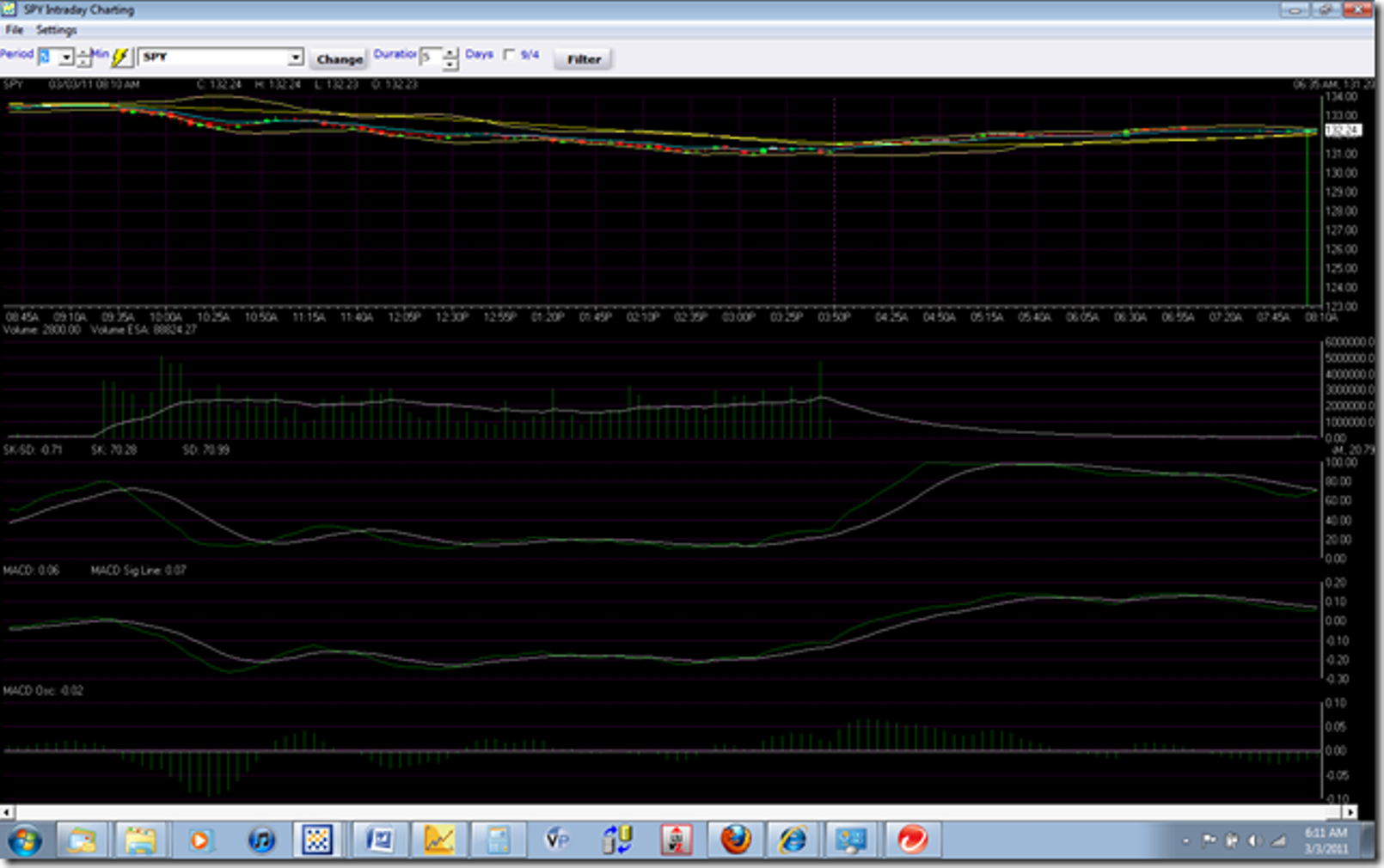Click the power tray icon
This screenshot has height=868, width=1384.
(1231, 840)
